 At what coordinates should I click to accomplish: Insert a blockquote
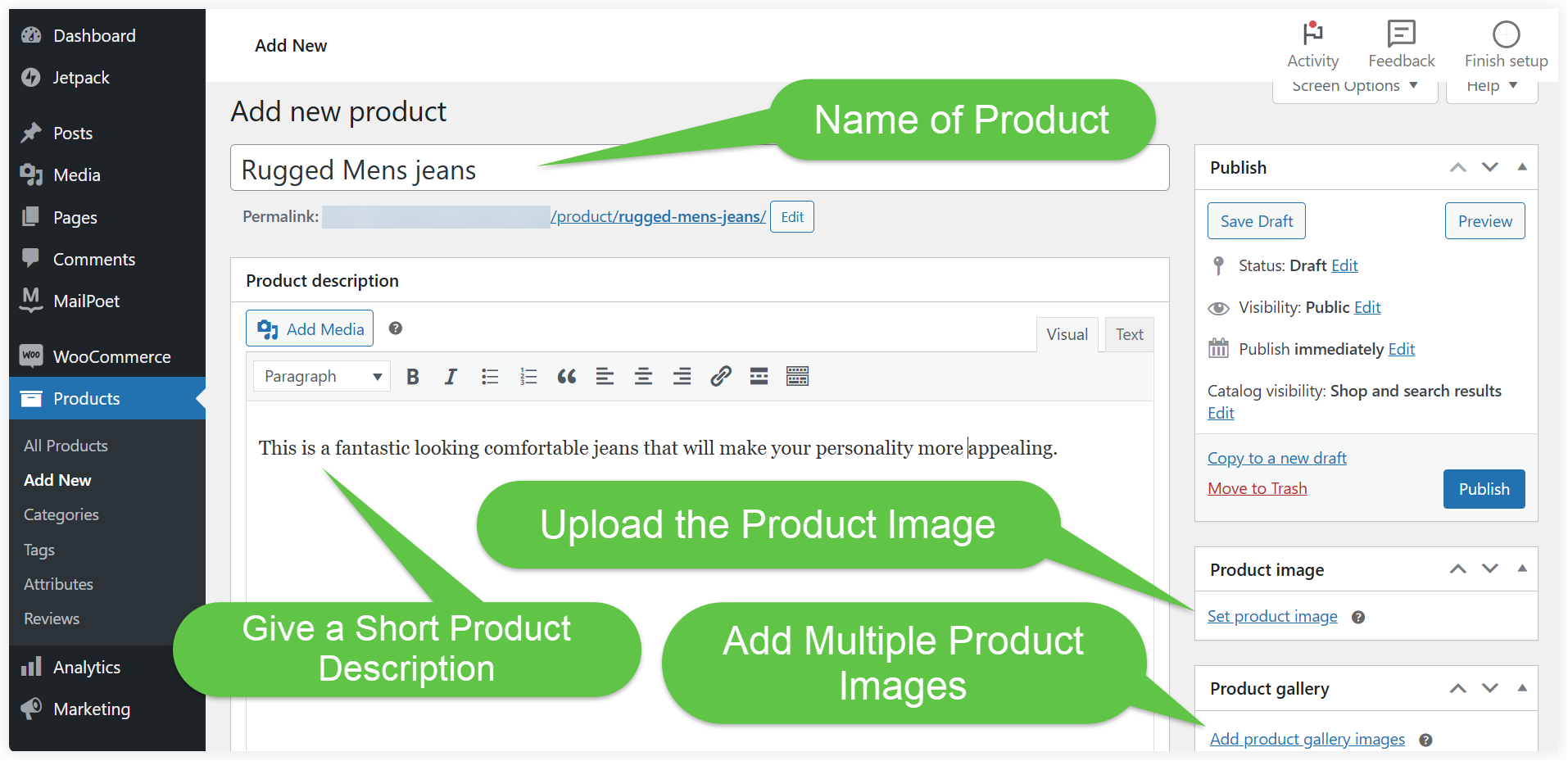pyautogui.click(x=567, y=377)
